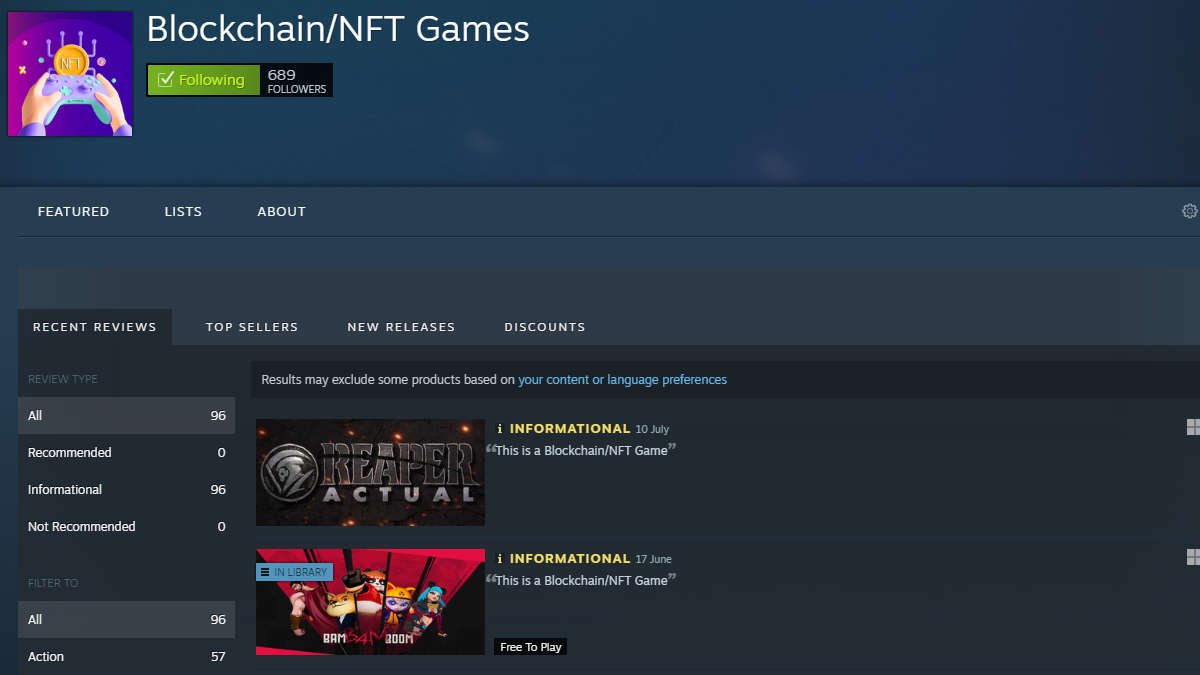
Task: Open your content or language preferences link
Action: [622, 380]
